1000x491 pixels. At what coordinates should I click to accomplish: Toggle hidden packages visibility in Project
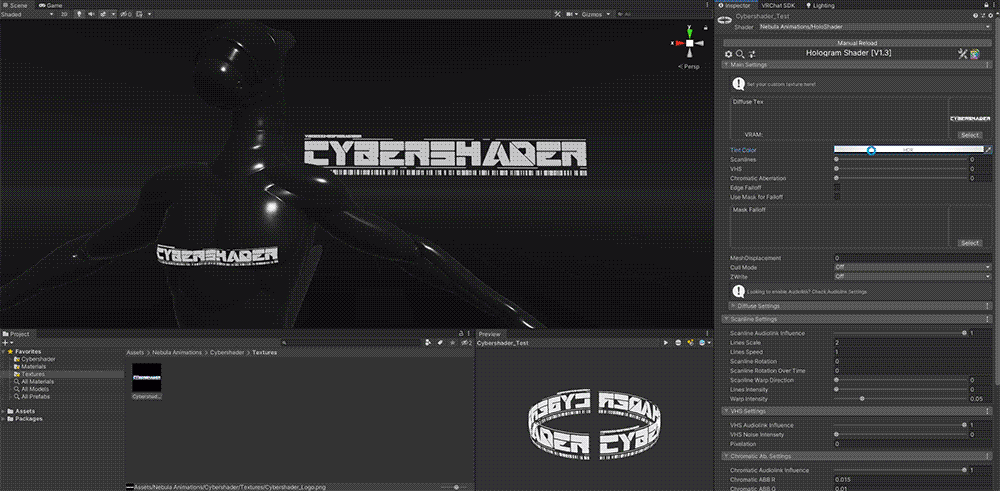[466, 343]
